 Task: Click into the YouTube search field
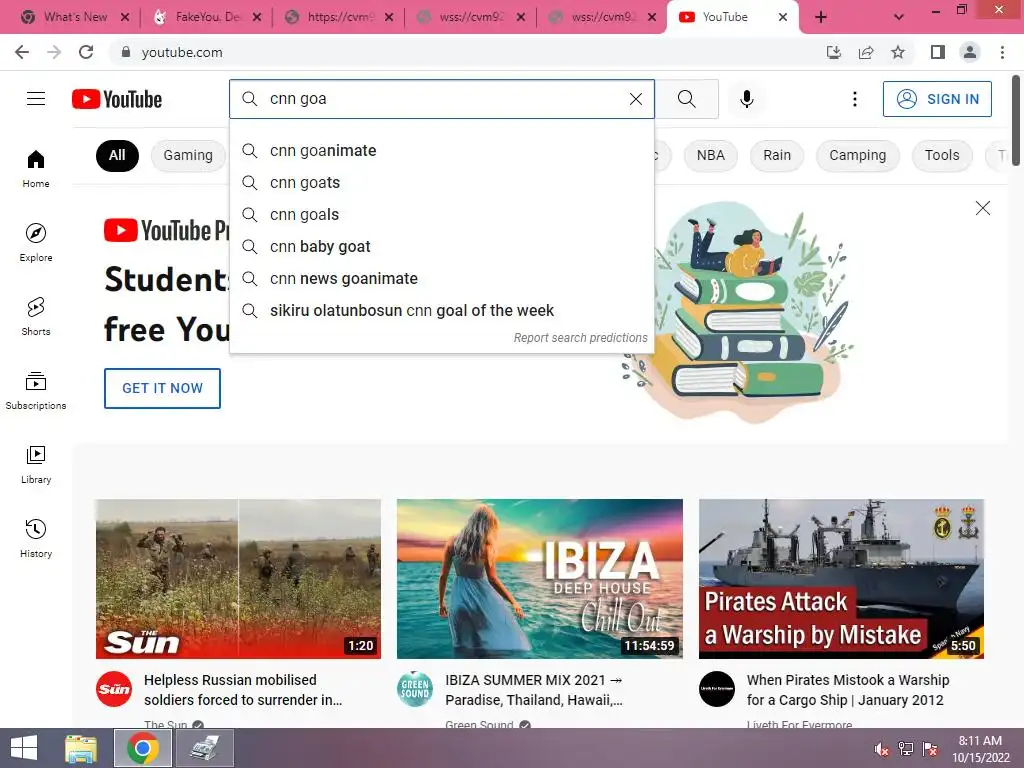(444, 99)
